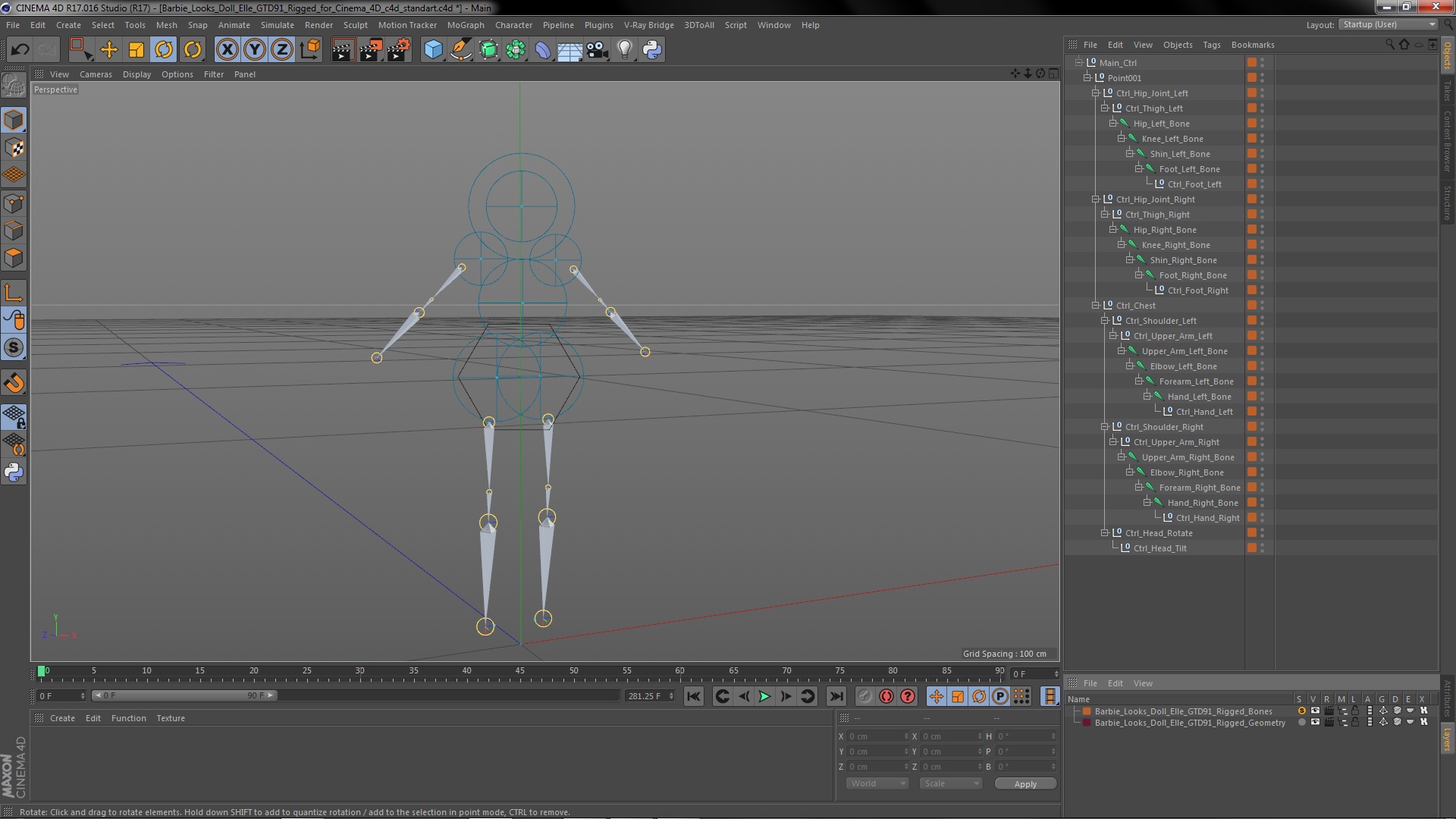Collapse Ctrl_Shoulder_Left node
This screenshot has height=819, width=1456.
[x=1104, y=320]
